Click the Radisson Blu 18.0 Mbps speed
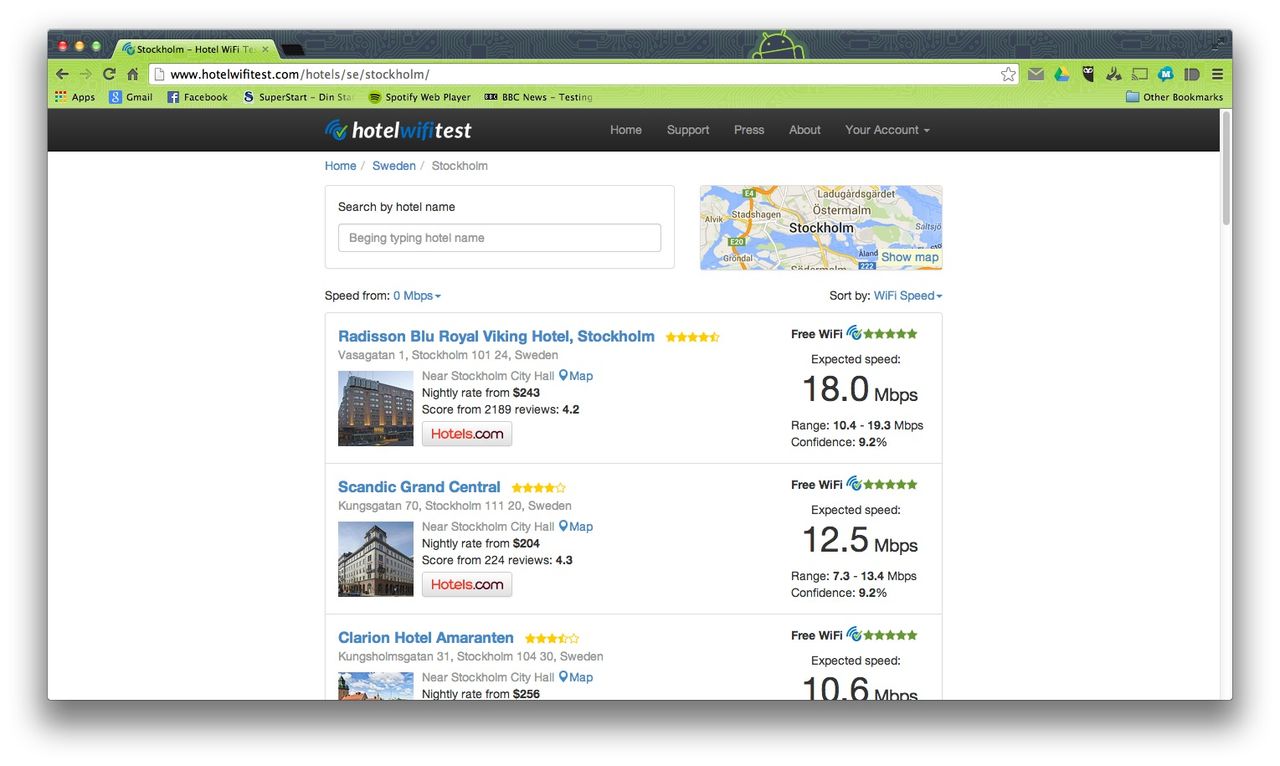 click(x=859, y=391)
